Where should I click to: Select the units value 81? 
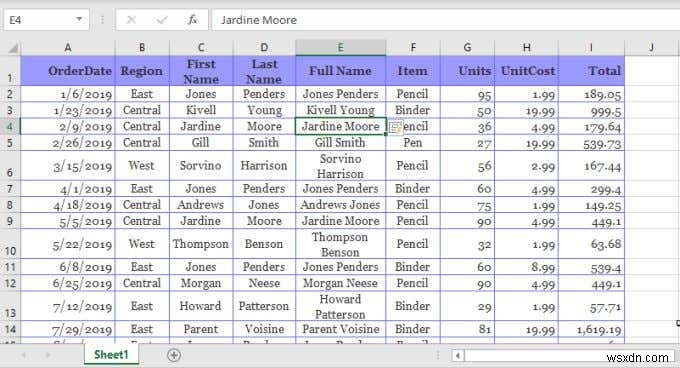click(467, 329)
